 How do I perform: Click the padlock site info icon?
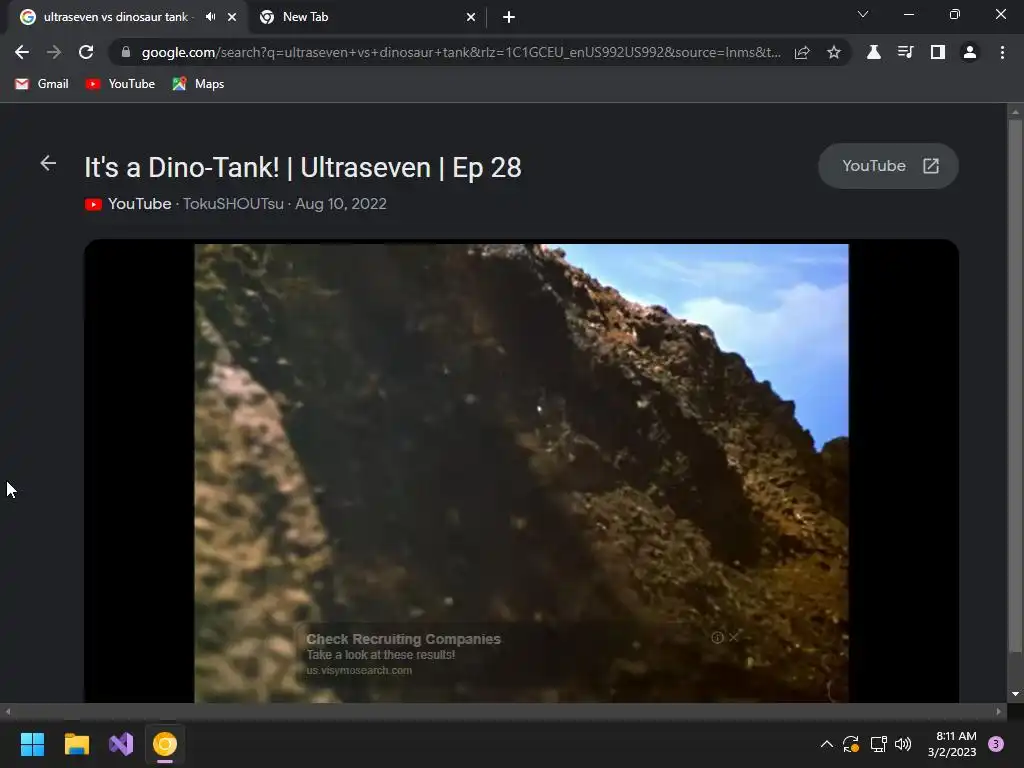tap(126, 52)
